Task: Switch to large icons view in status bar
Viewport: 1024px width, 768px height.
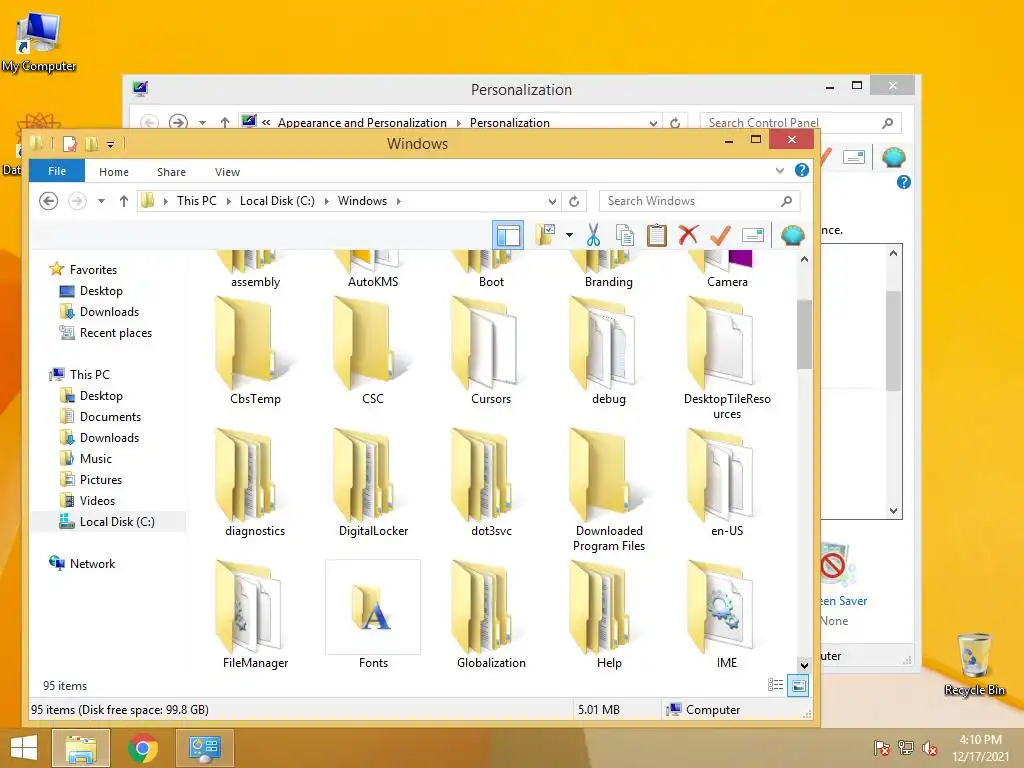Action: (x=797, y=686)
